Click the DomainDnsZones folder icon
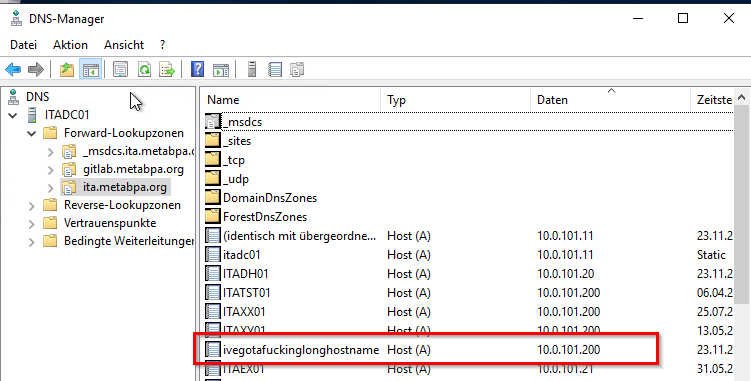 coord(213,198)
